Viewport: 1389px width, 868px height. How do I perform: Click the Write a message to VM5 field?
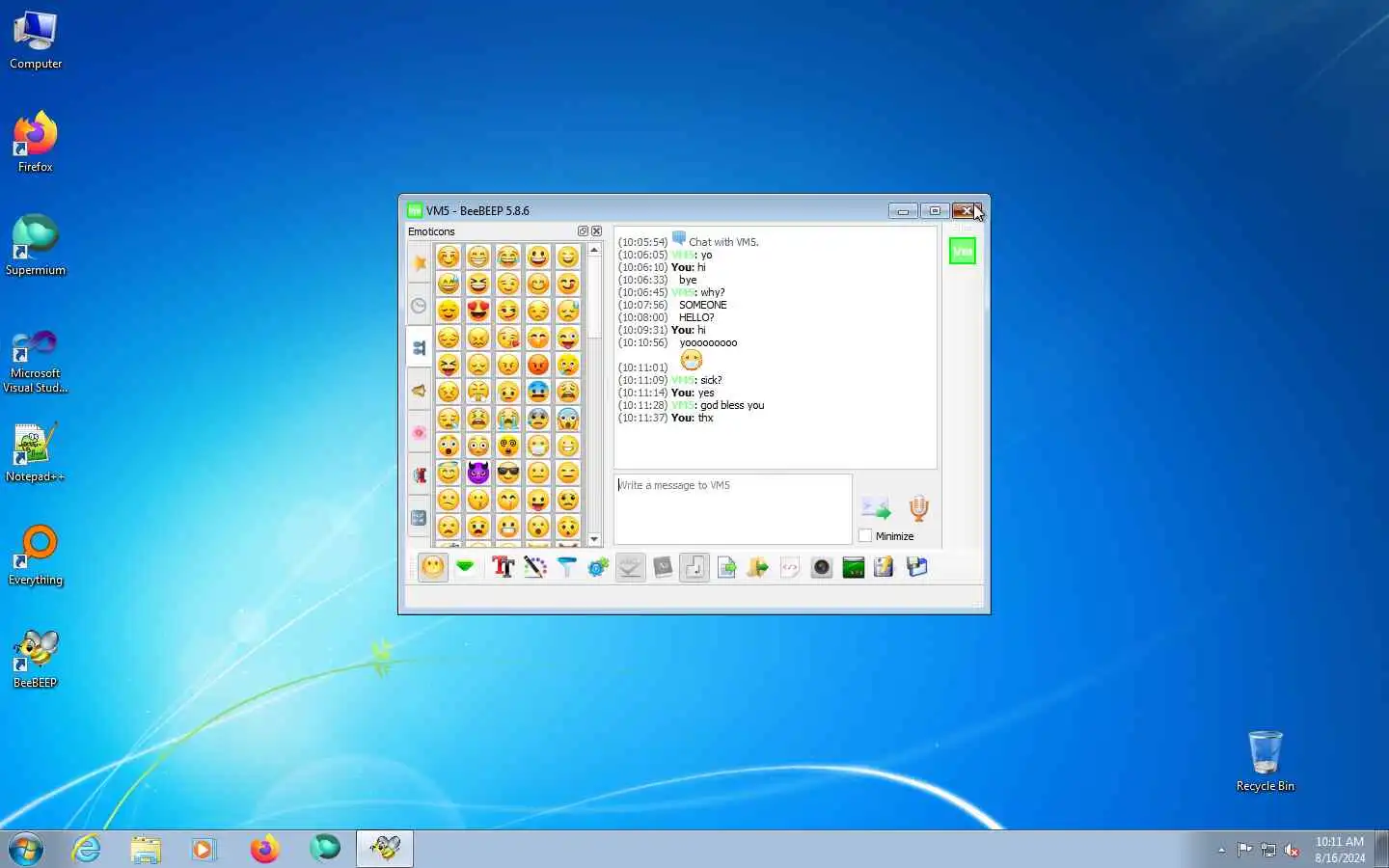pyautogui.click(x=733, y=508)
